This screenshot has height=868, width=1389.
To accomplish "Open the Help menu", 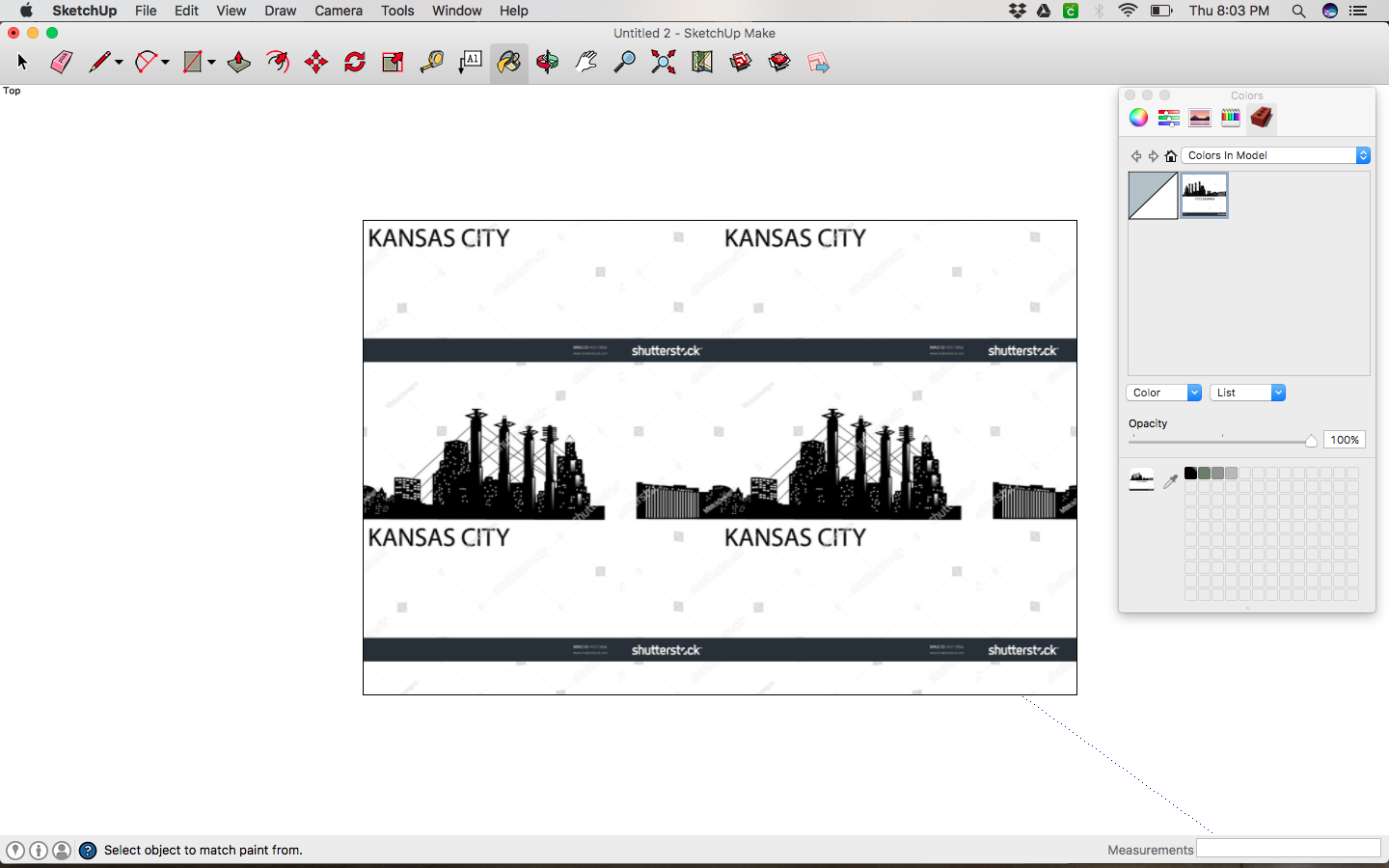I will [x=514, y=11].
